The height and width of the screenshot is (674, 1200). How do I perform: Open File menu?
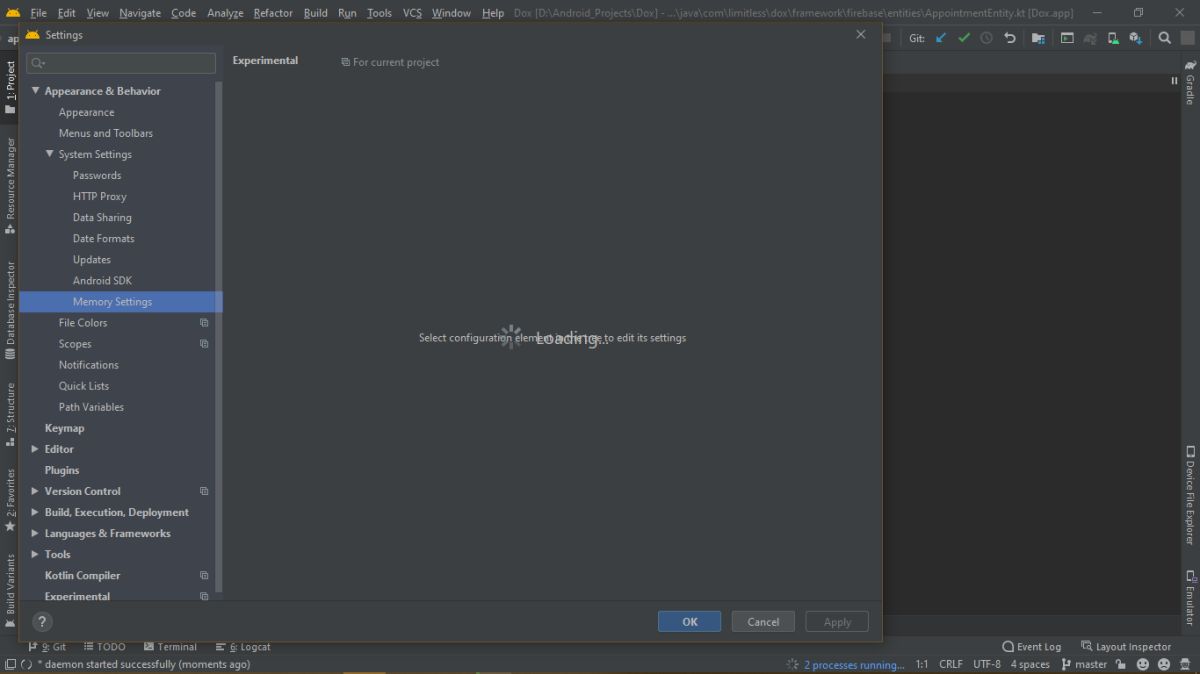pyautogui.click(x=38, y=13)
